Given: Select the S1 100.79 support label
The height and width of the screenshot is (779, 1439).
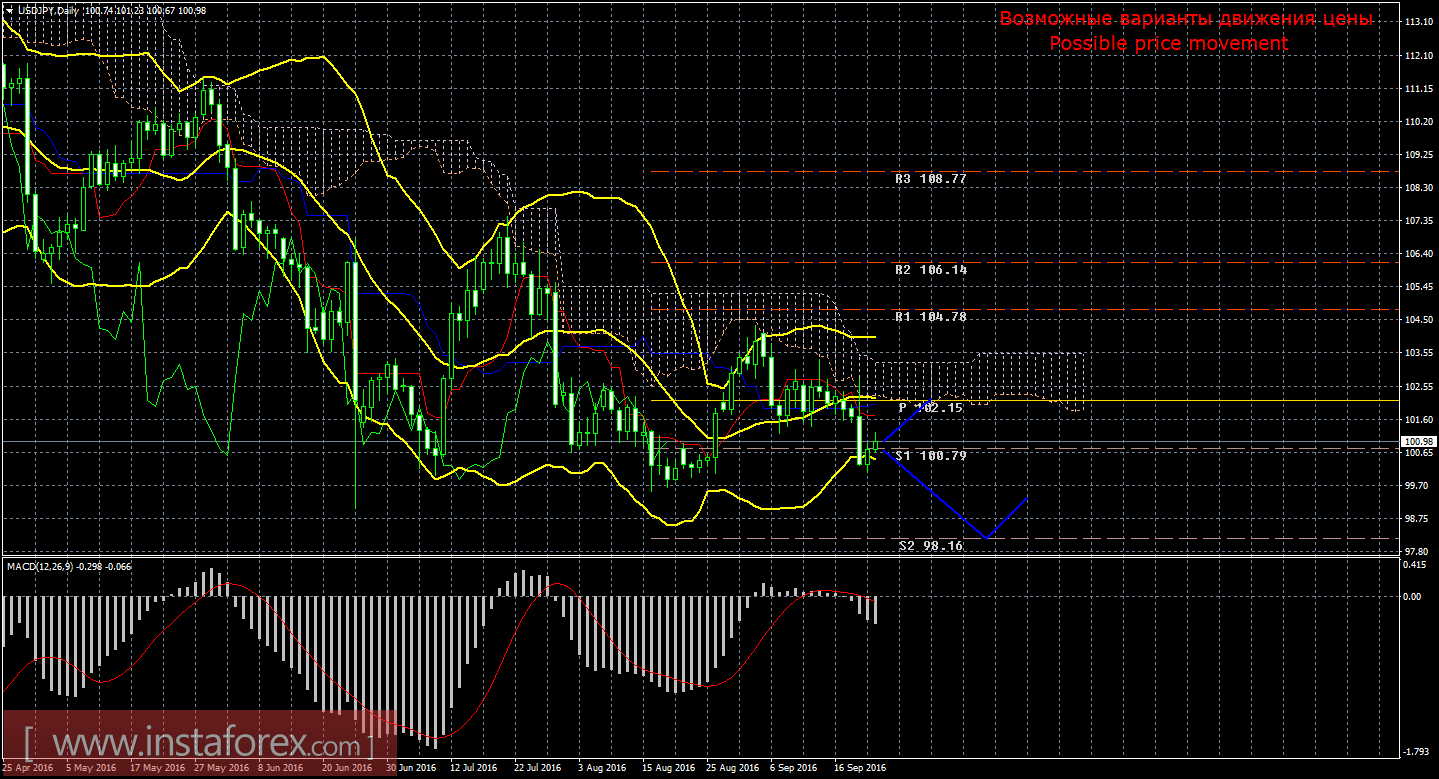Looking at the screenshot, I should click(x=930, y=455).
